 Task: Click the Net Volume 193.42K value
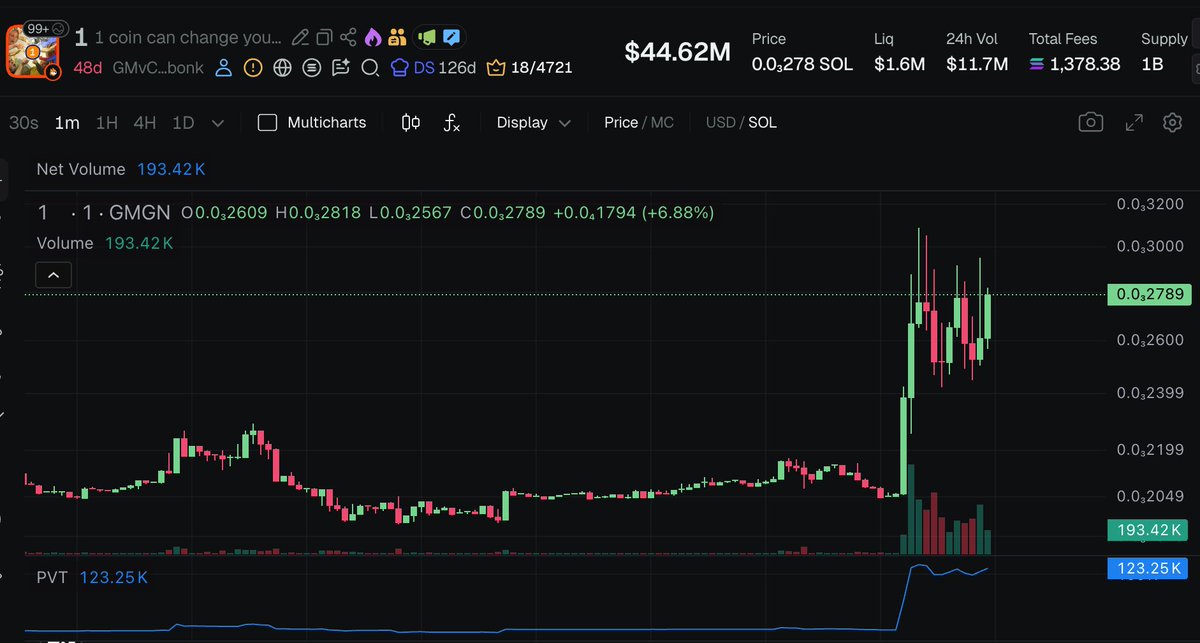tap(171, 169)
